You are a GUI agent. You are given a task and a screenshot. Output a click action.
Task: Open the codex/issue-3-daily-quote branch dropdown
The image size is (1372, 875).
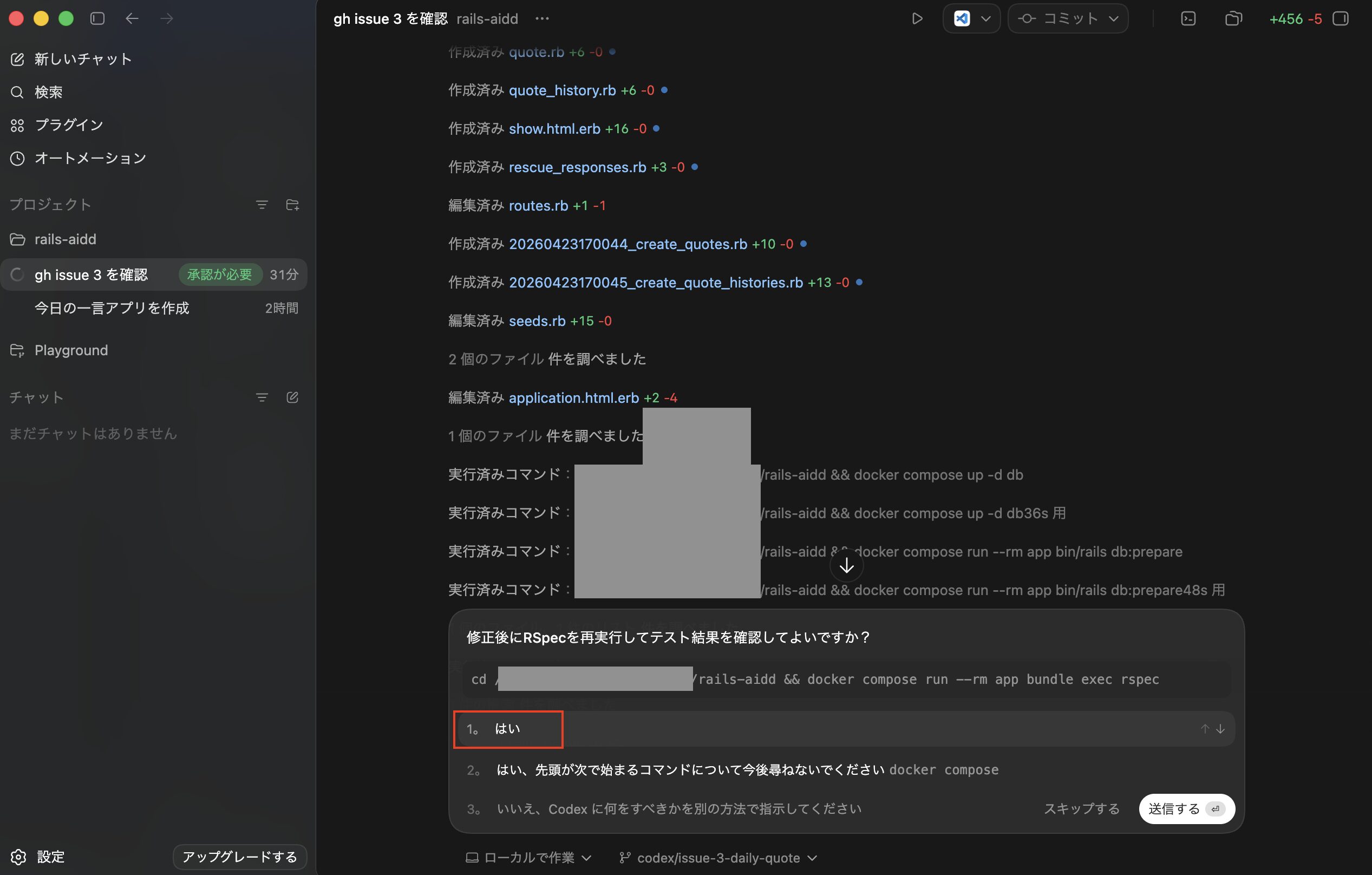pos(718,857)
